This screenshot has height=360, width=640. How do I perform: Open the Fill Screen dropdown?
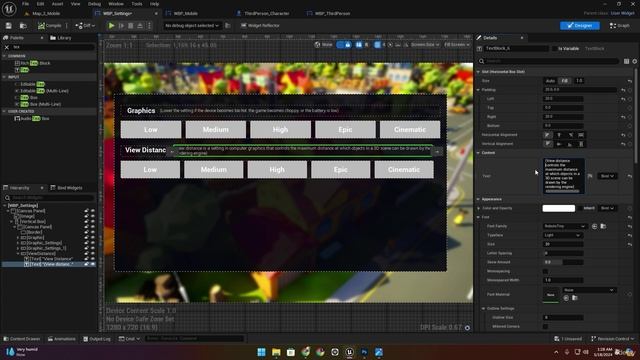click(456, 44)
